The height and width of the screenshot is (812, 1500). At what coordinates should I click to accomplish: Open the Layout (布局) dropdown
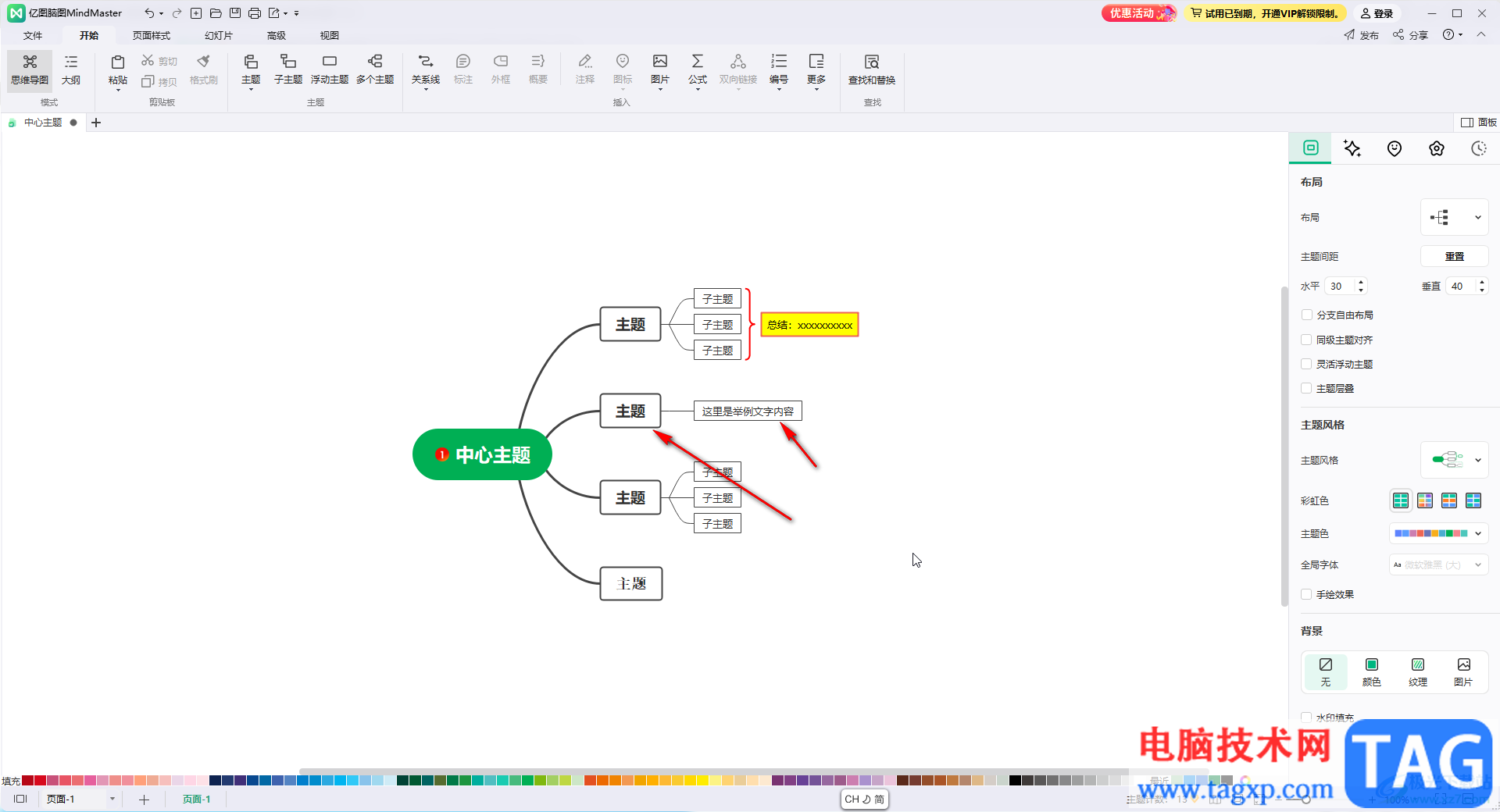pos(1454,218)
